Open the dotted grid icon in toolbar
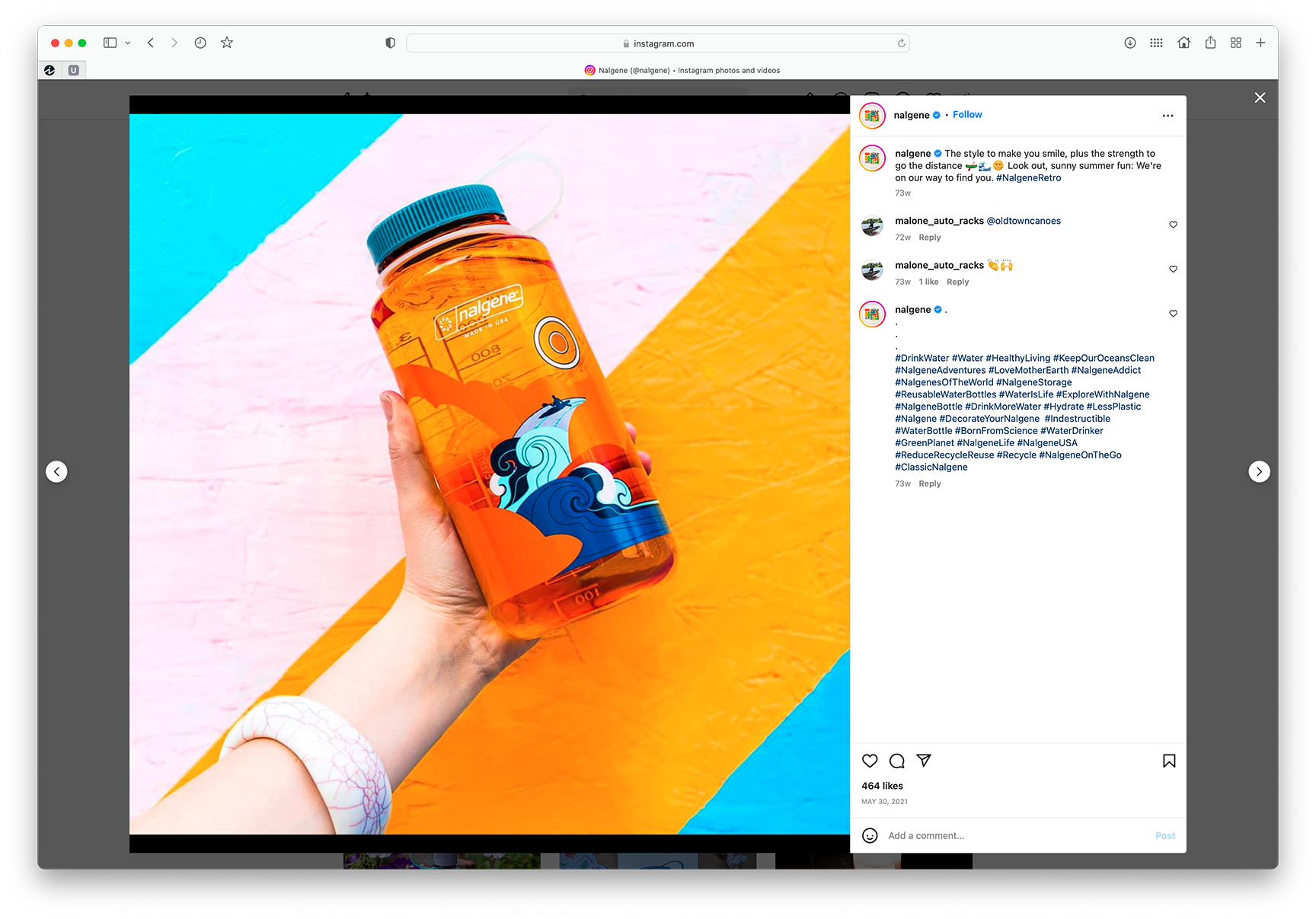This screenshot has height=919, width=1316. pyautogui.click(x=1156, y=43)
